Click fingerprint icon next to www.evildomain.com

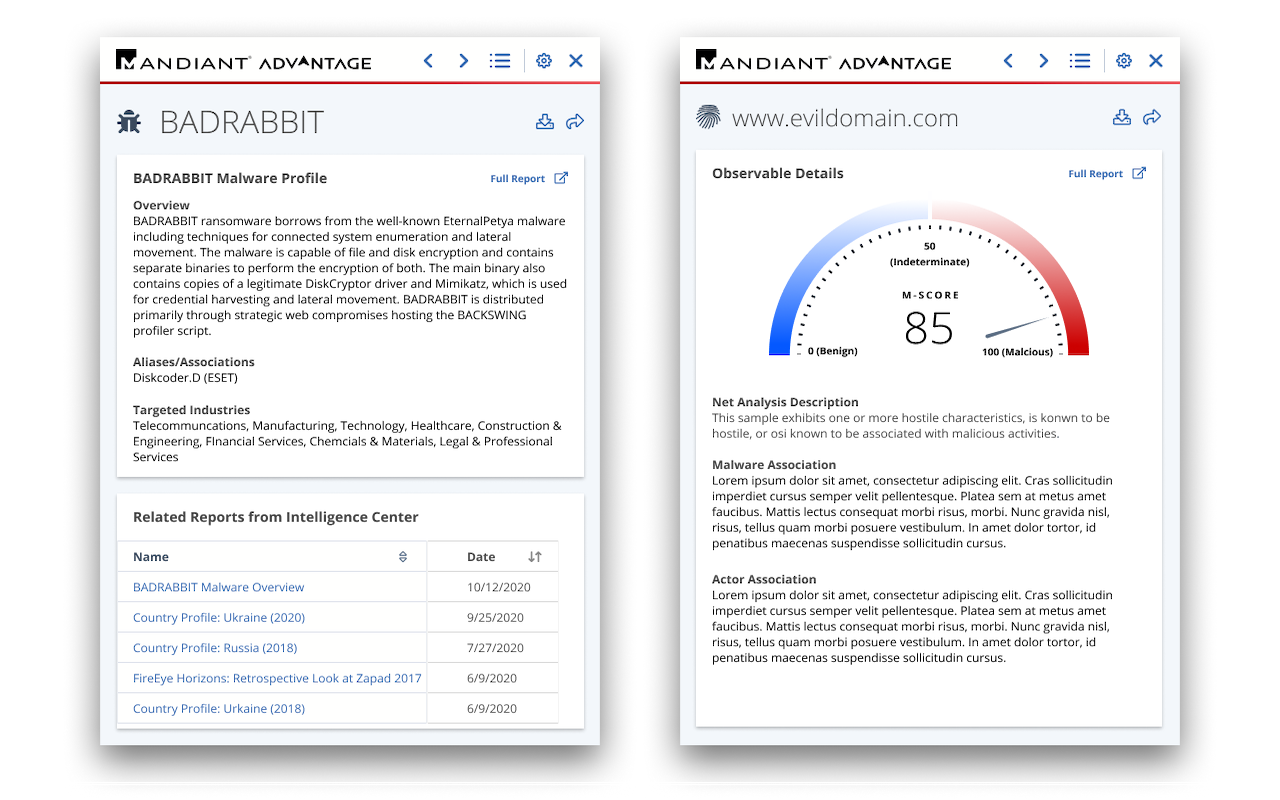tap(708, 117)
